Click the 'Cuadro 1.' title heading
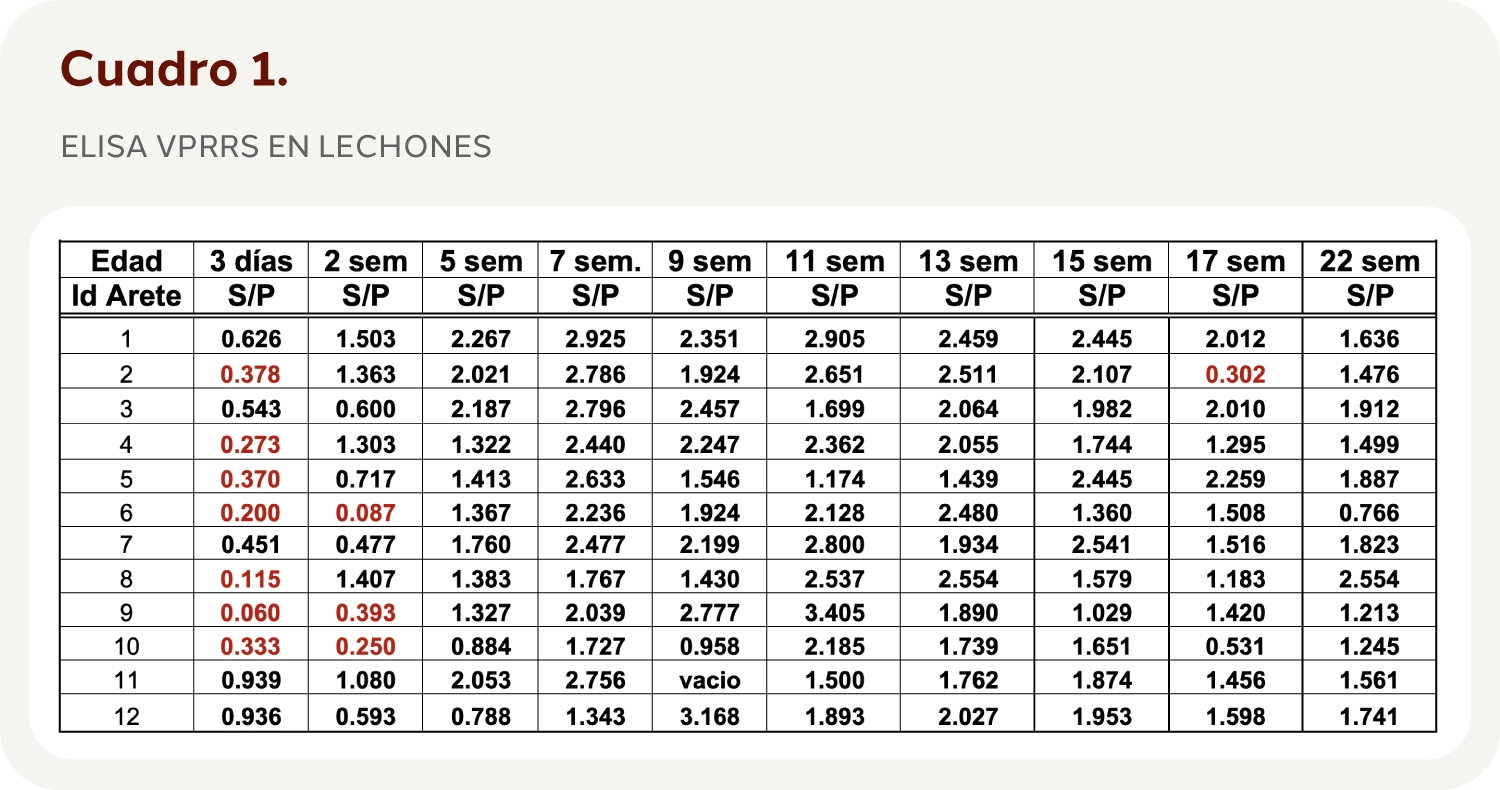1500x790 pixels. pos(175,68)
